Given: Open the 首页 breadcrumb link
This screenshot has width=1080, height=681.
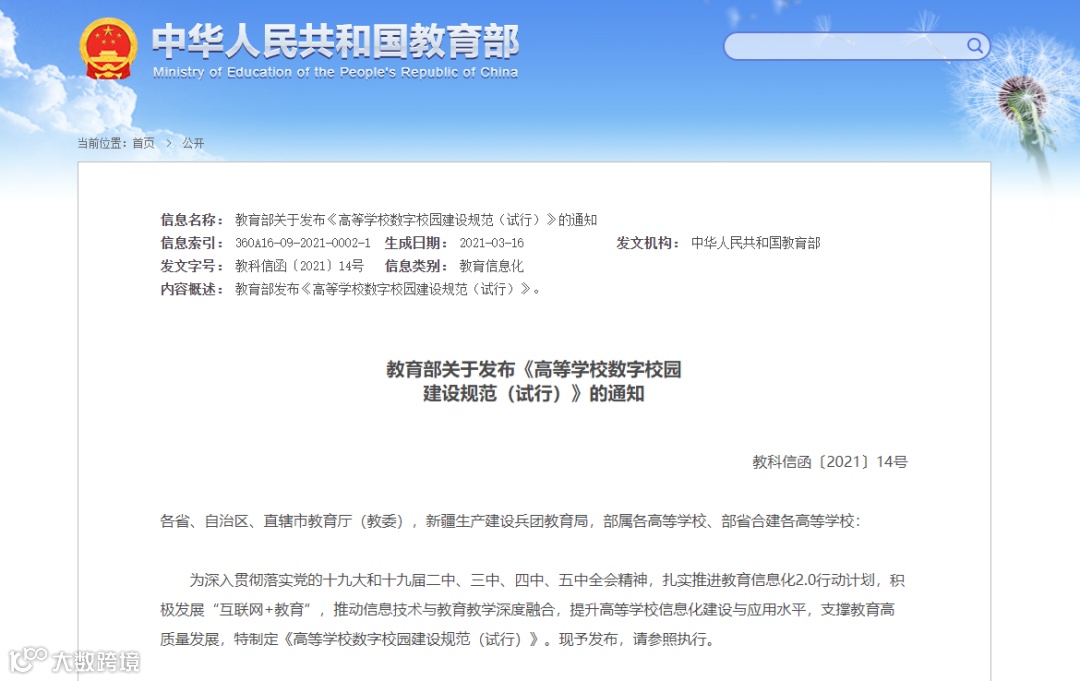Looking at the screenshot, I should click(143, 143).
